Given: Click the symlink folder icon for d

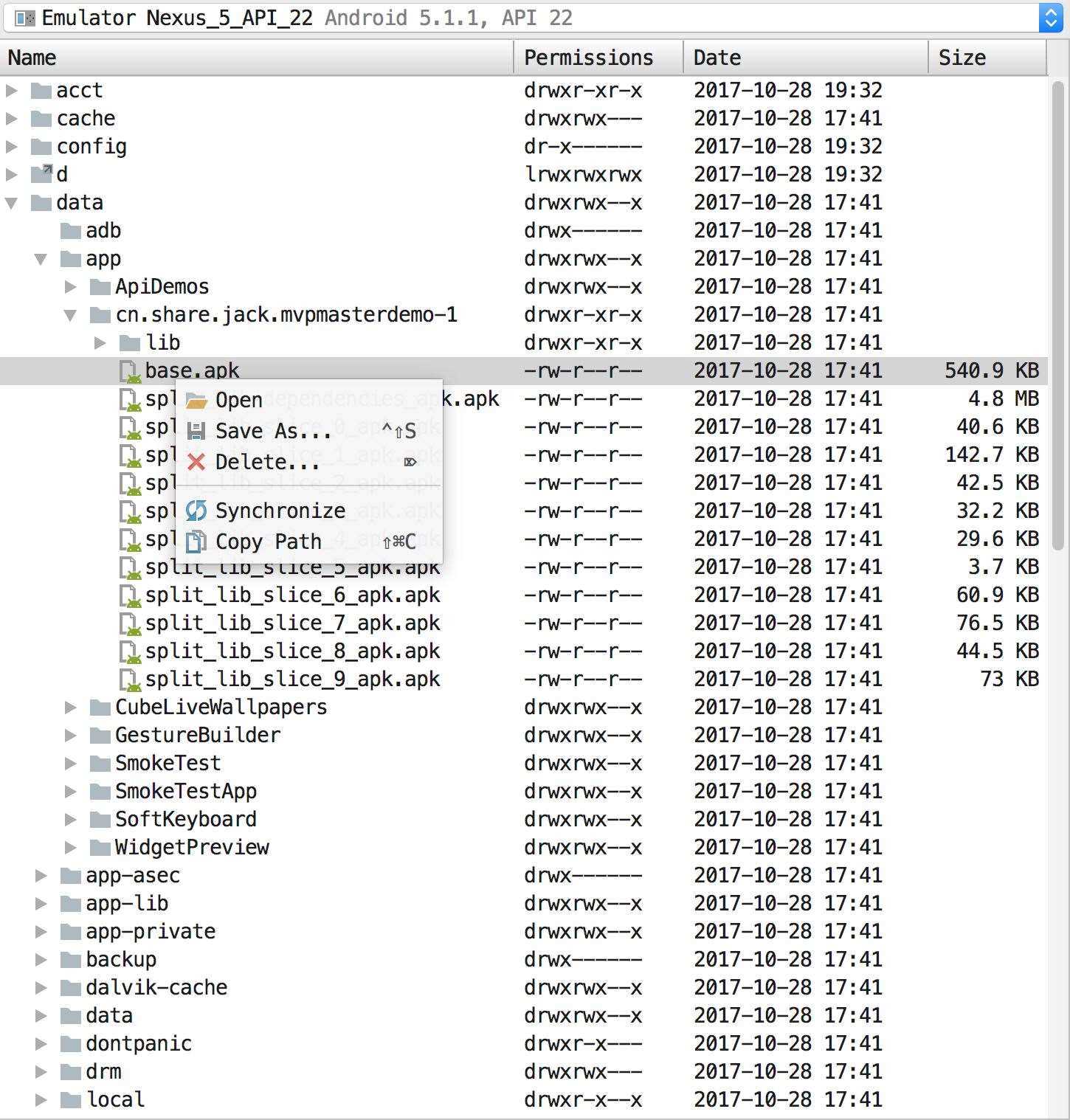Looking at the screenshot, I should (41, 174).
